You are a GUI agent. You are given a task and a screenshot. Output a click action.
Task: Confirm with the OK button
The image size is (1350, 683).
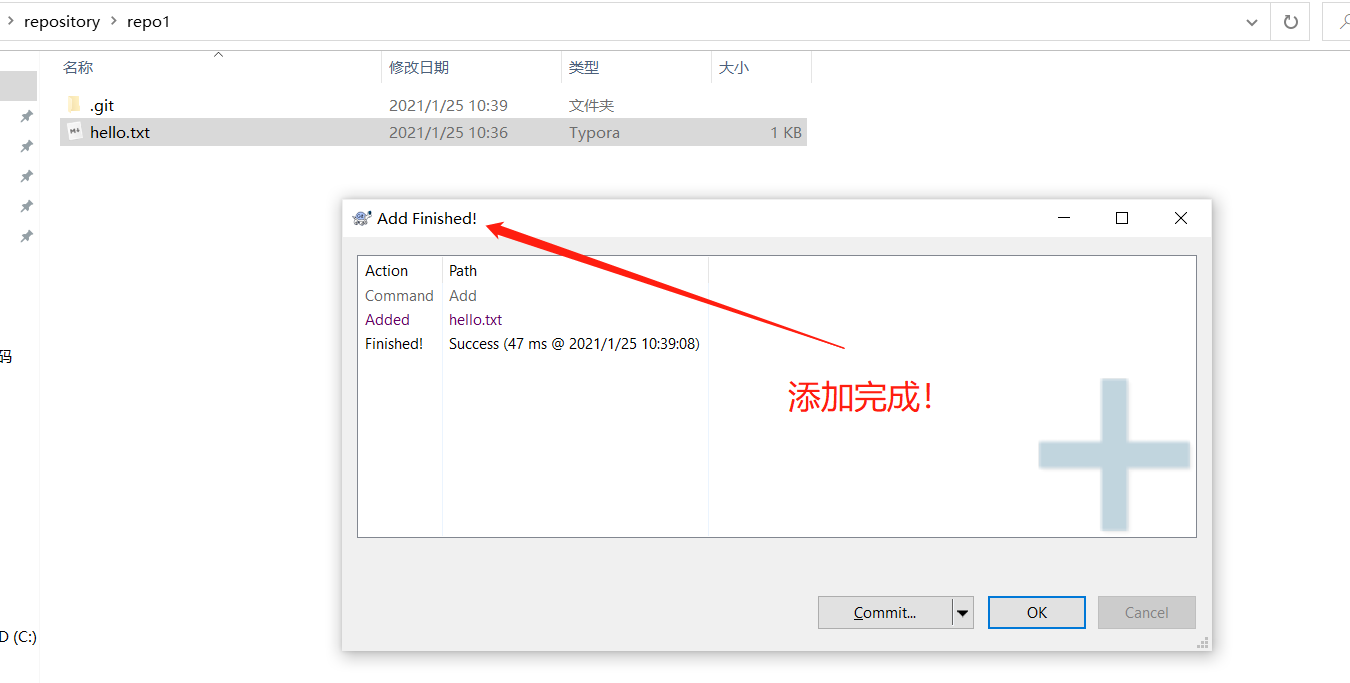click(1037, 613)
